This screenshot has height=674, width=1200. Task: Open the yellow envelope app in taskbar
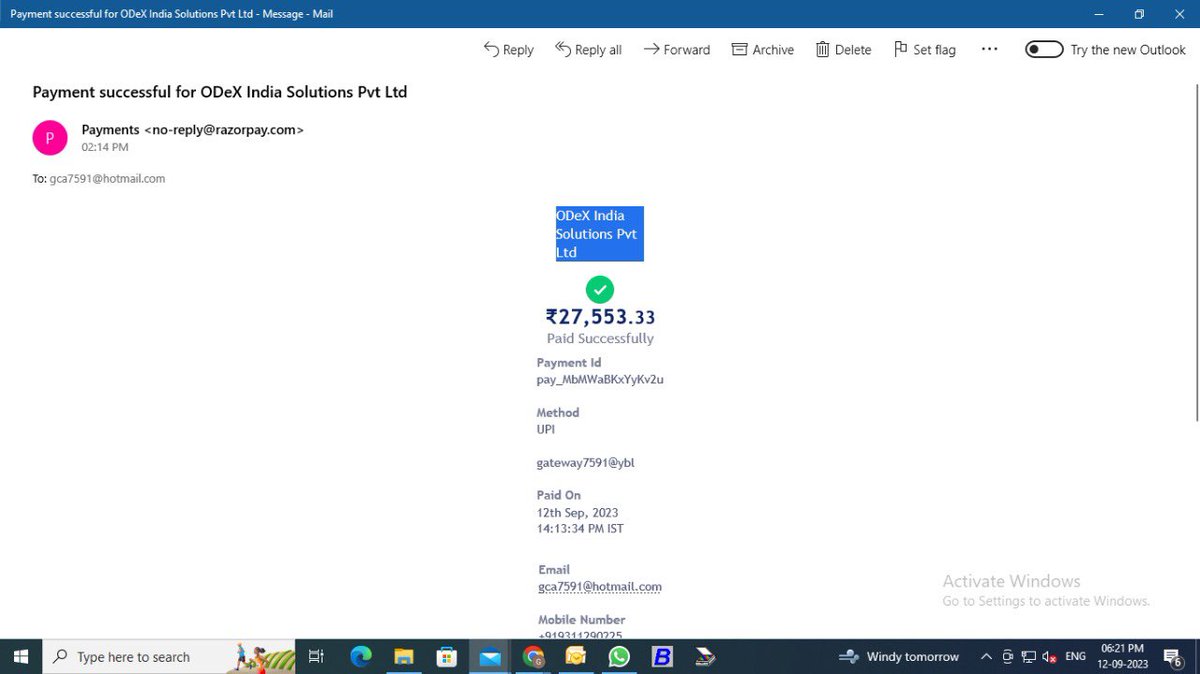click(x=576, y=657)
